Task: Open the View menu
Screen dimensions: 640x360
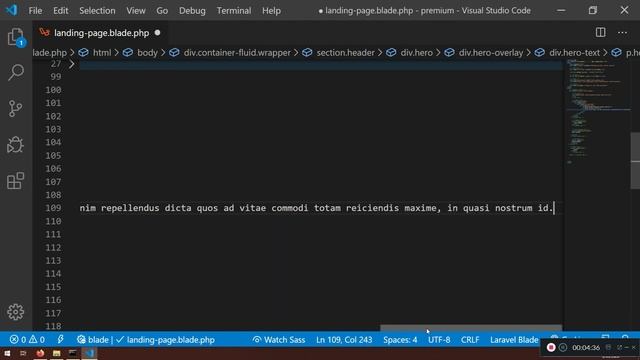Action: coord(136,11)
